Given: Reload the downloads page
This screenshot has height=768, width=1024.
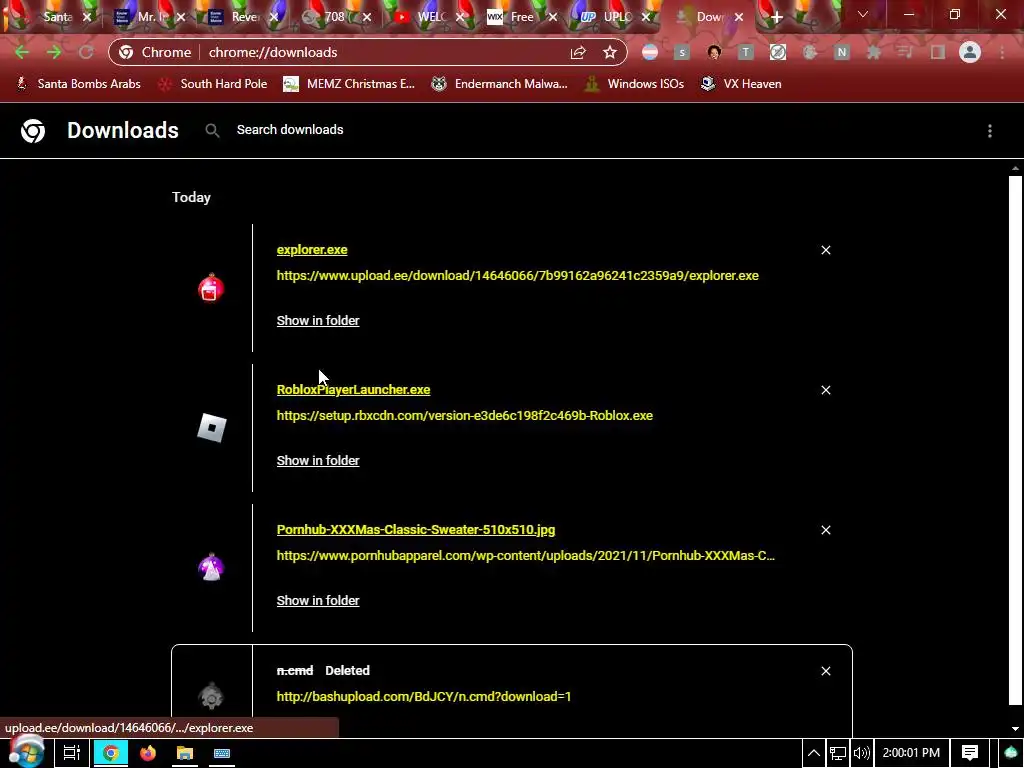Looking at the screenshot, I should 86,52.
